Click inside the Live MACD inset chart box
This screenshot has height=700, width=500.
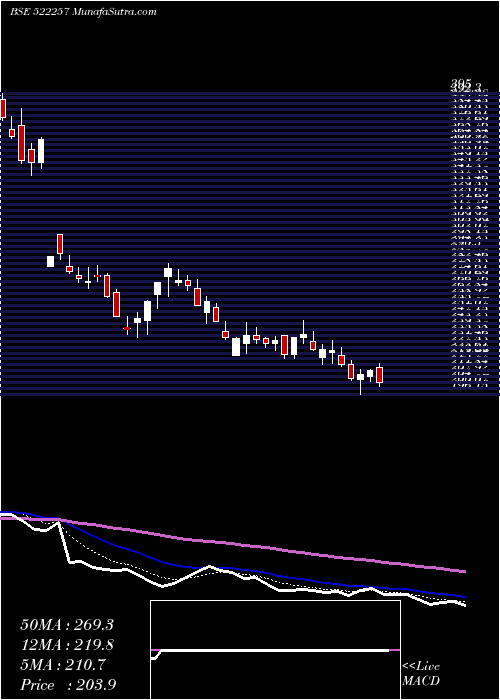(x=275, y=650)
